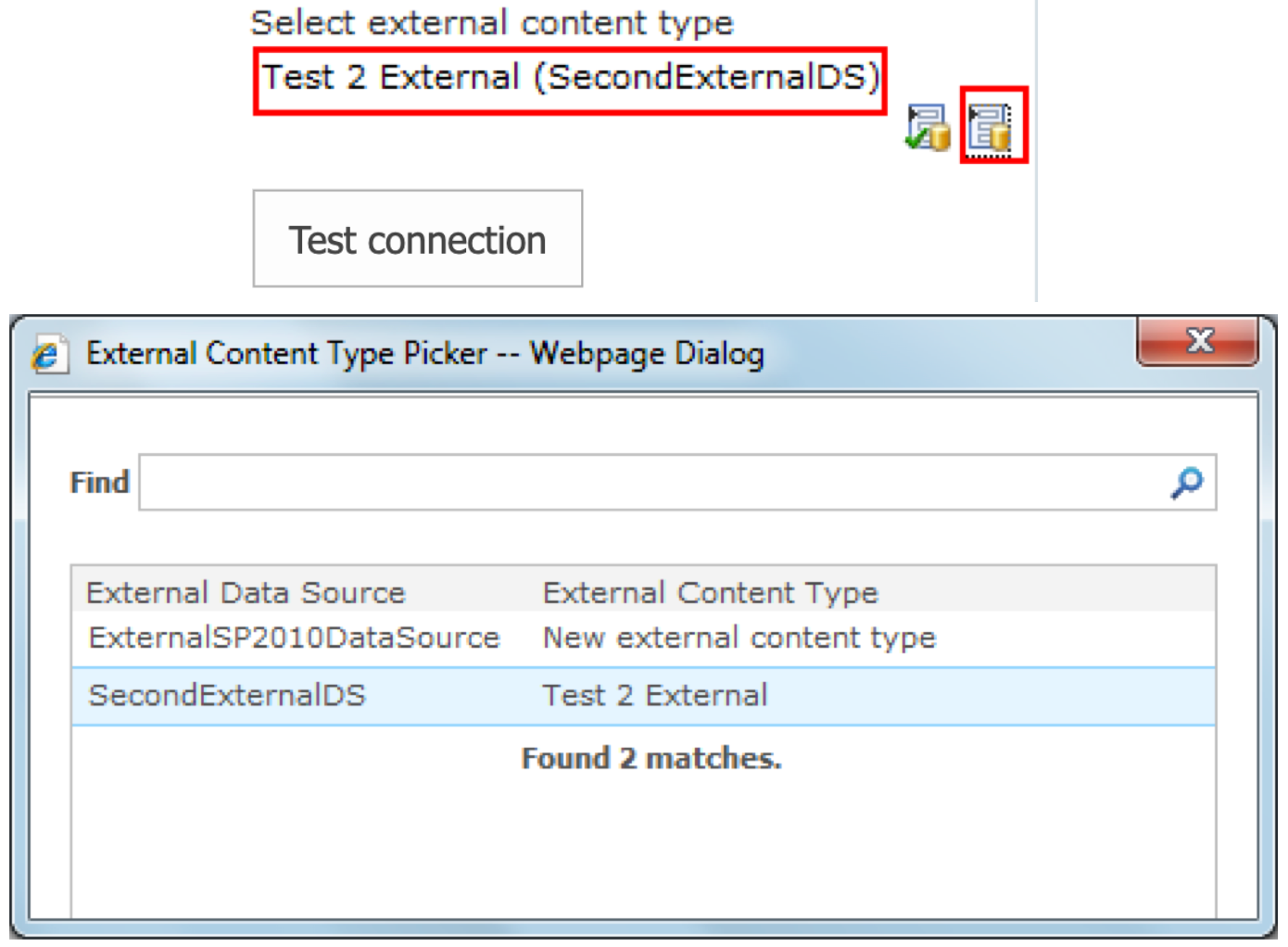Open the external content type picker icon
1288x947 pixels.
coord(991,127)
